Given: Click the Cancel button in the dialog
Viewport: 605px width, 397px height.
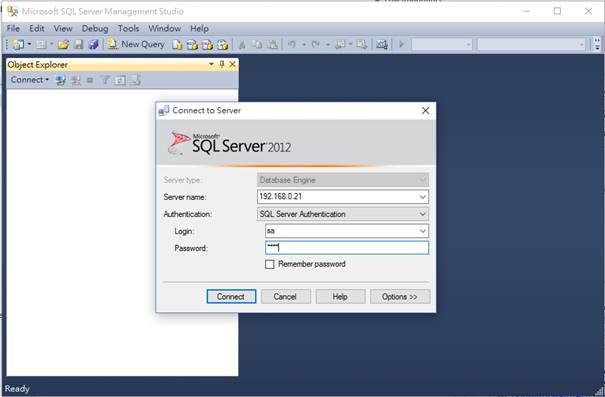Looking at the screenshot, I should 286,296.
